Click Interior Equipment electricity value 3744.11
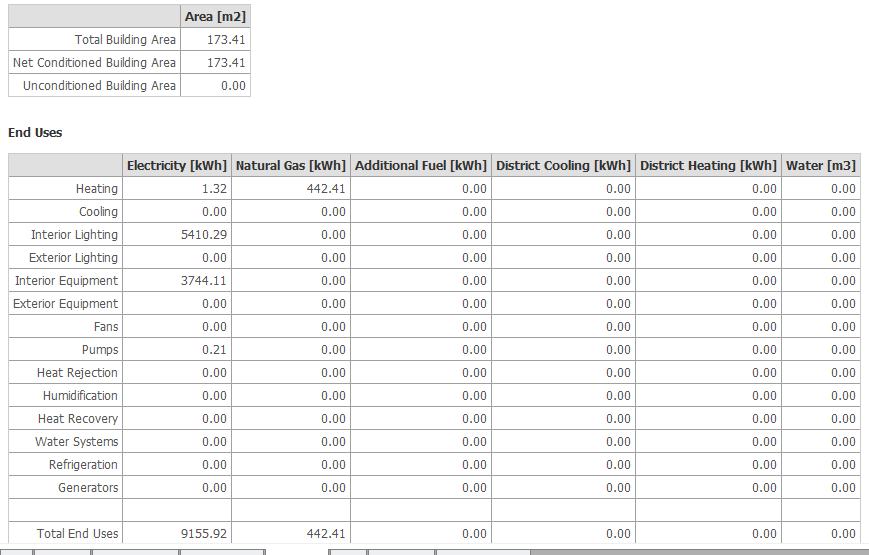This screenshot has height=555, width=869. click(204, 281)
